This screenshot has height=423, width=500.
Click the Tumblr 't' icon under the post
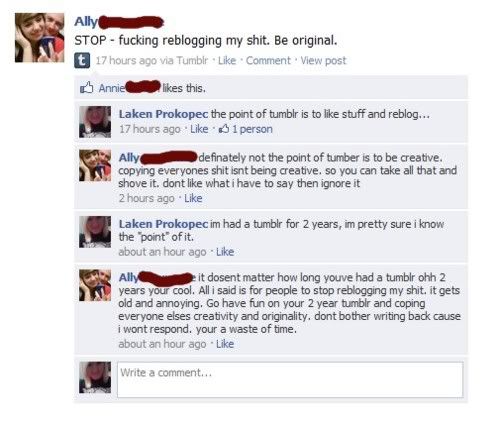click(82, 61)
